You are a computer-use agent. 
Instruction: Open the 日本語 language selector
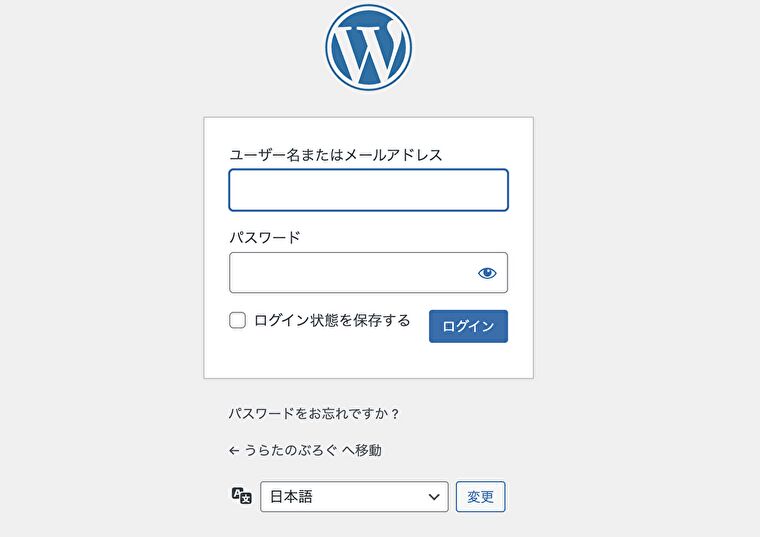(354, 497)
